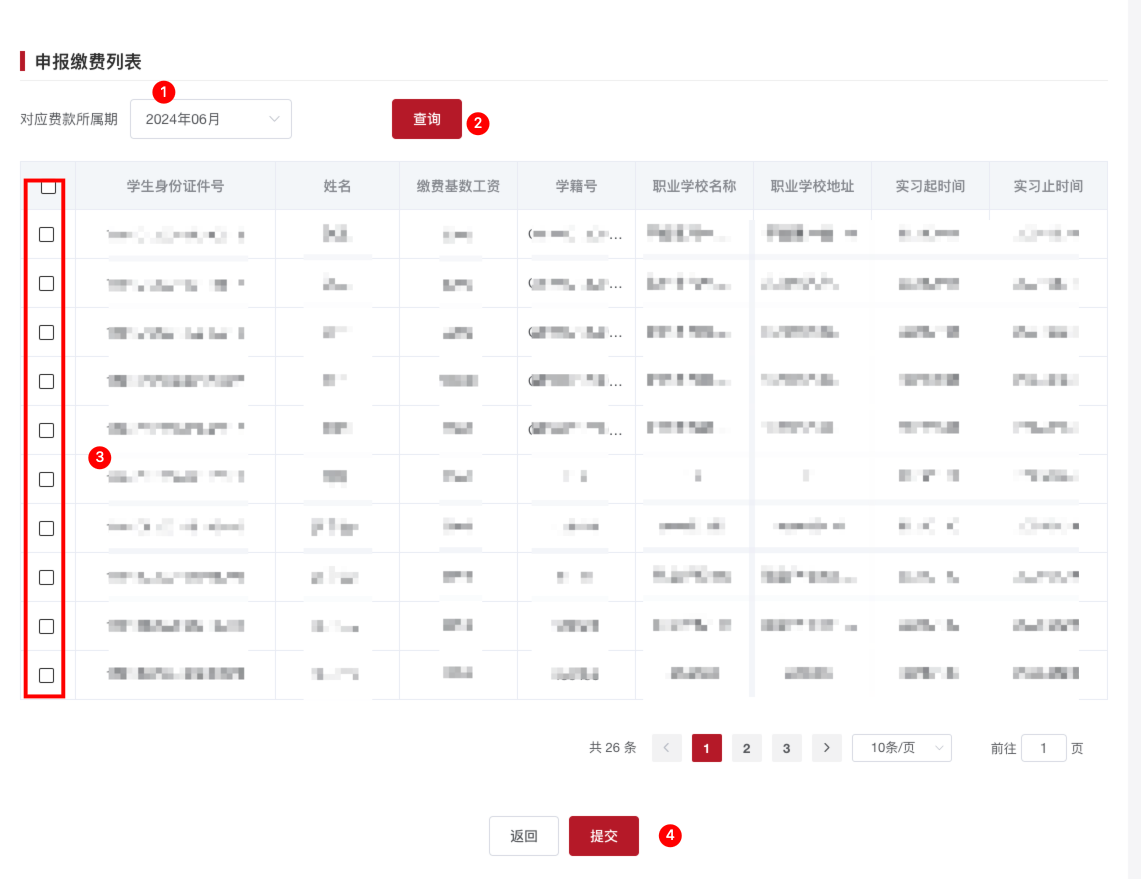Image resolution: width=1141 pixels, height=879 pixels.
Task: Check the third row's checkbox
Action: point(47,333)
